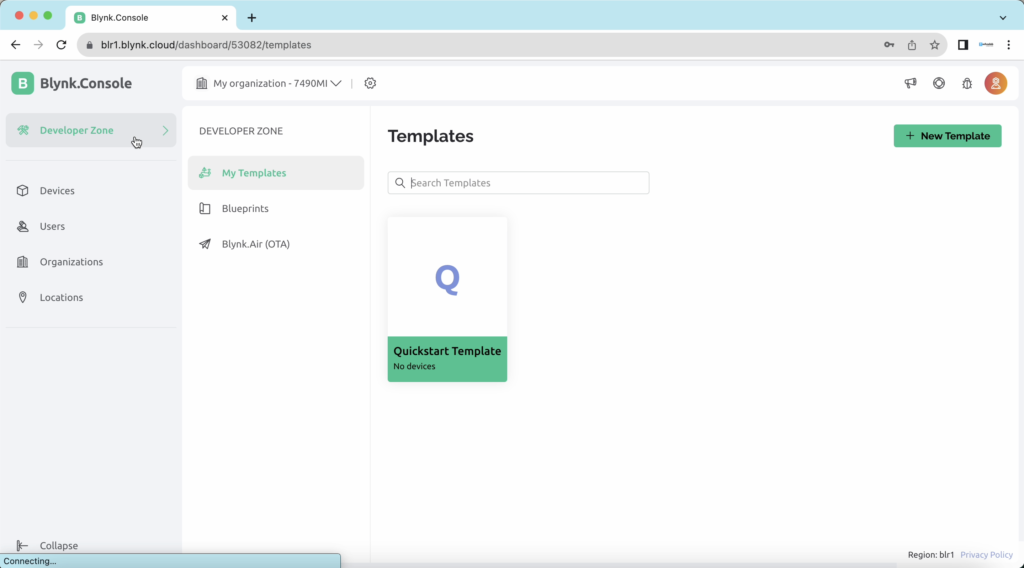Click the Devices cube icon
1024x568 pixels.
point(23,191)
